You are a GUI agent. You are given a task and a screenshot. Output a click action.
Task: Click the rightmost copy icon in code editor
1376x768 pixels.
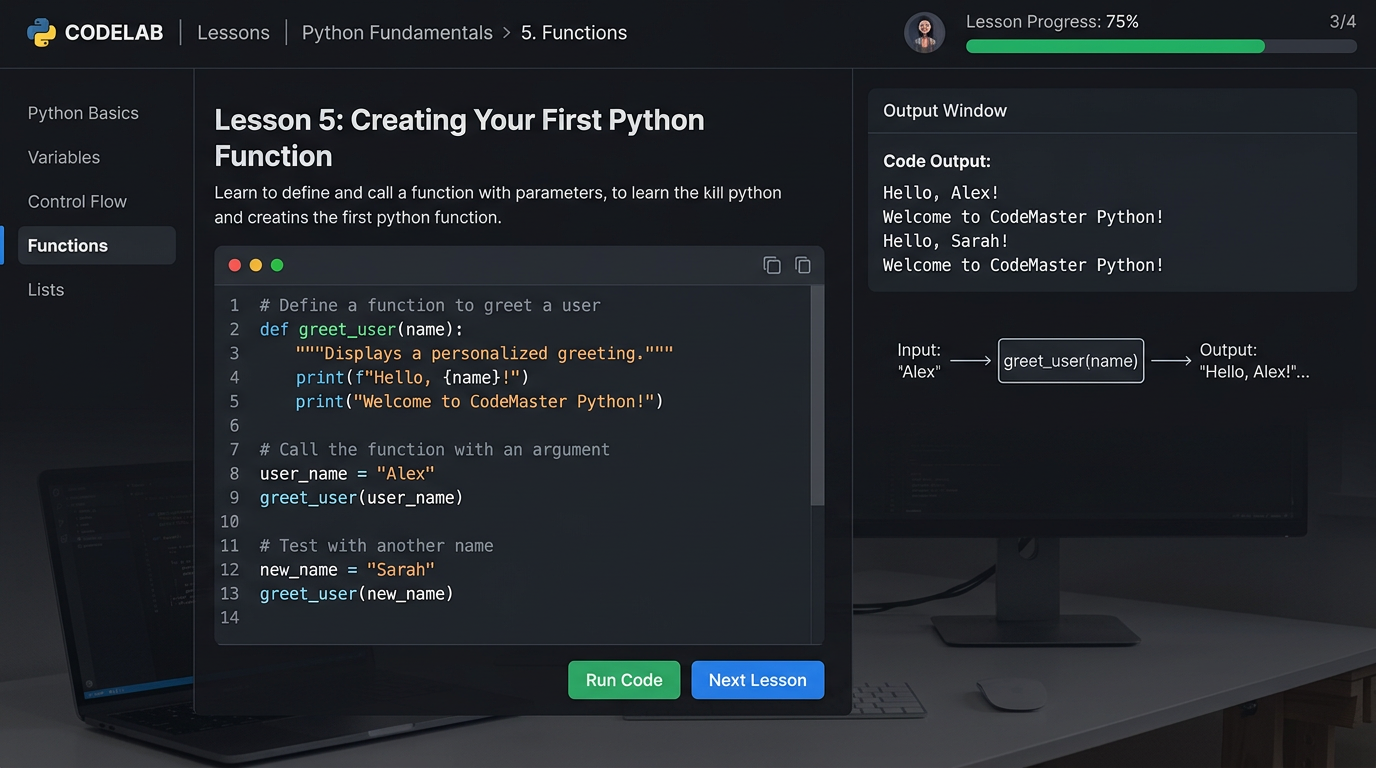[802, 265]
